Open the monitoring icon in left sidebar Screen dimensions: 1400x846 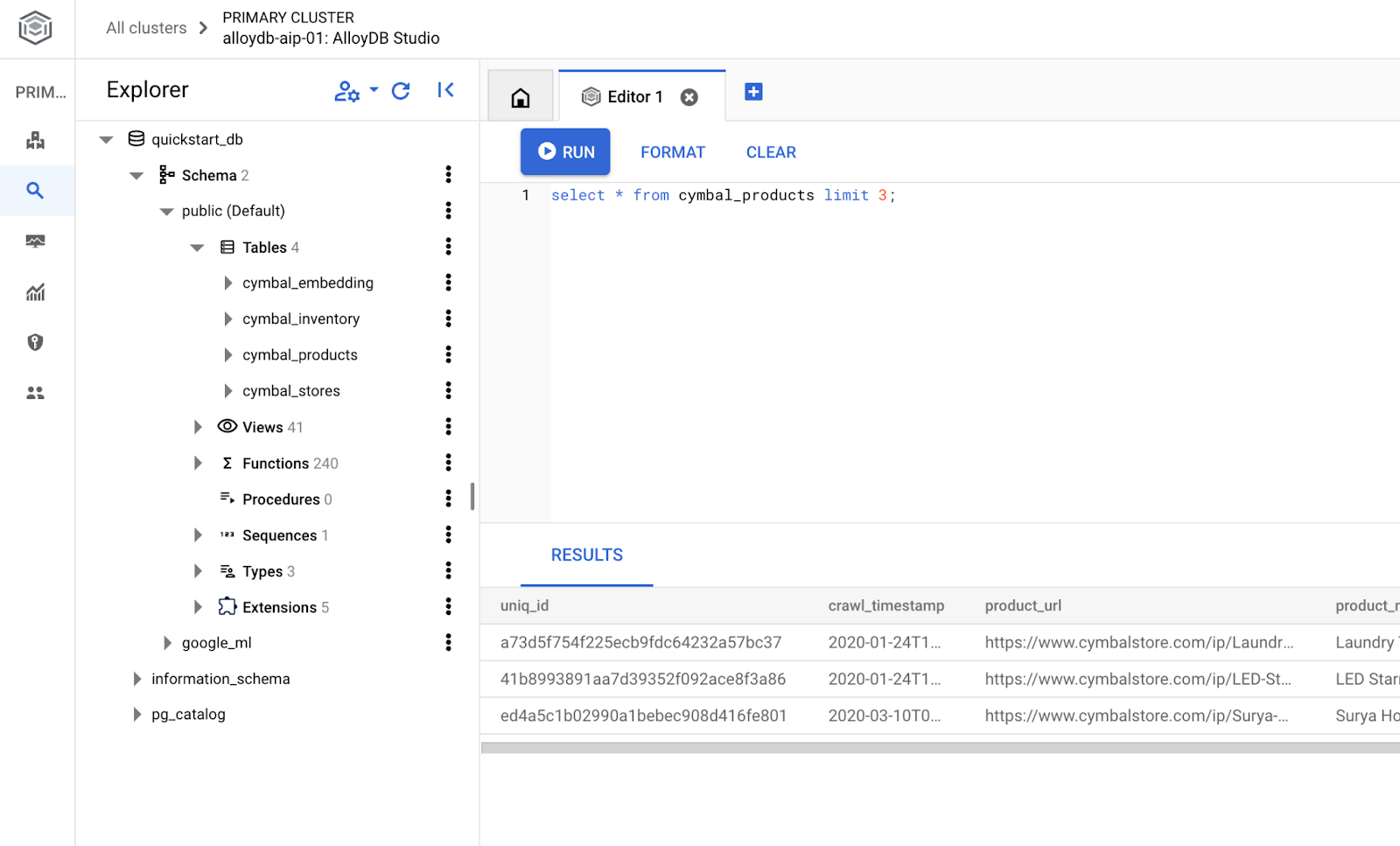coord(35,241)
